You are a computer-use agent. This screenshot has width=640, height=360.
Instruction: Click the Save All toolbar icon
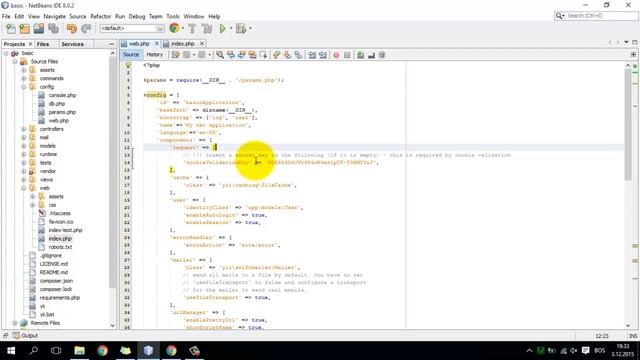53,29
